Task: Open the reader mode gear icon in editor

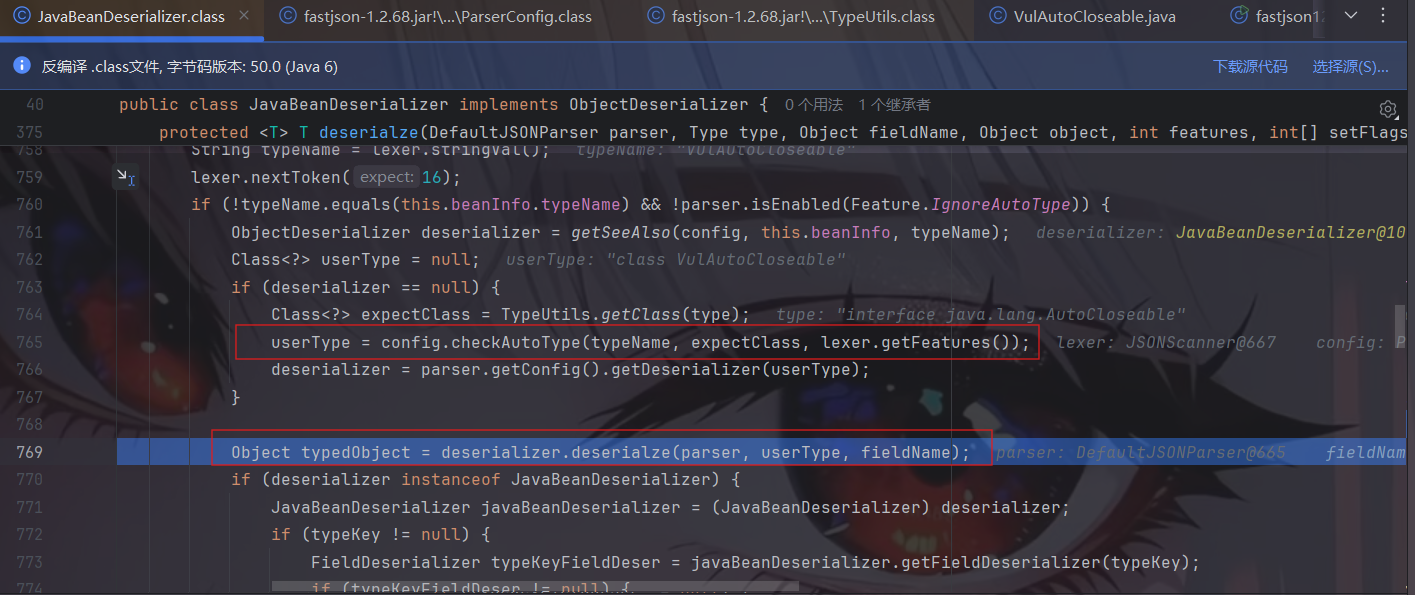Action: pyautogui.click(x=1387, y=108)
